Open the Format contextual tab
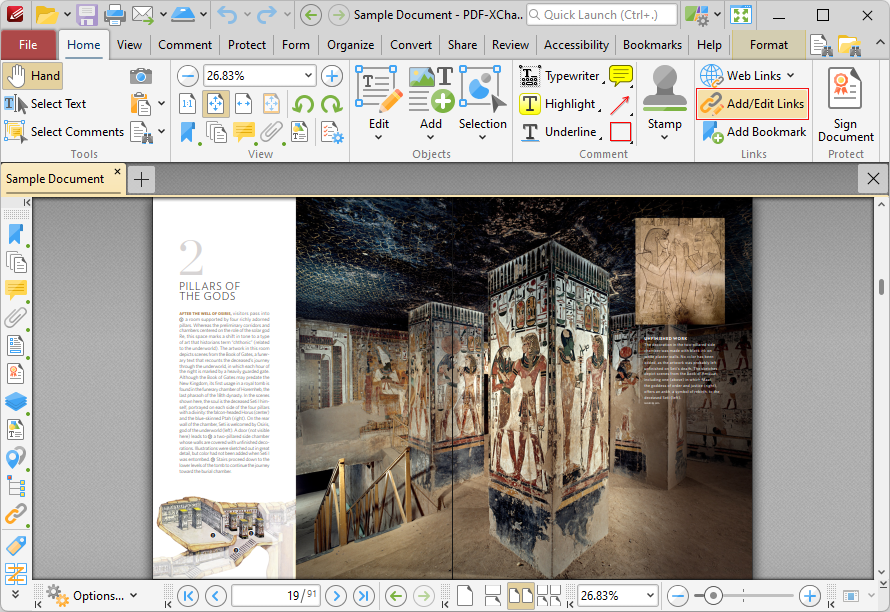 [769, 45]
